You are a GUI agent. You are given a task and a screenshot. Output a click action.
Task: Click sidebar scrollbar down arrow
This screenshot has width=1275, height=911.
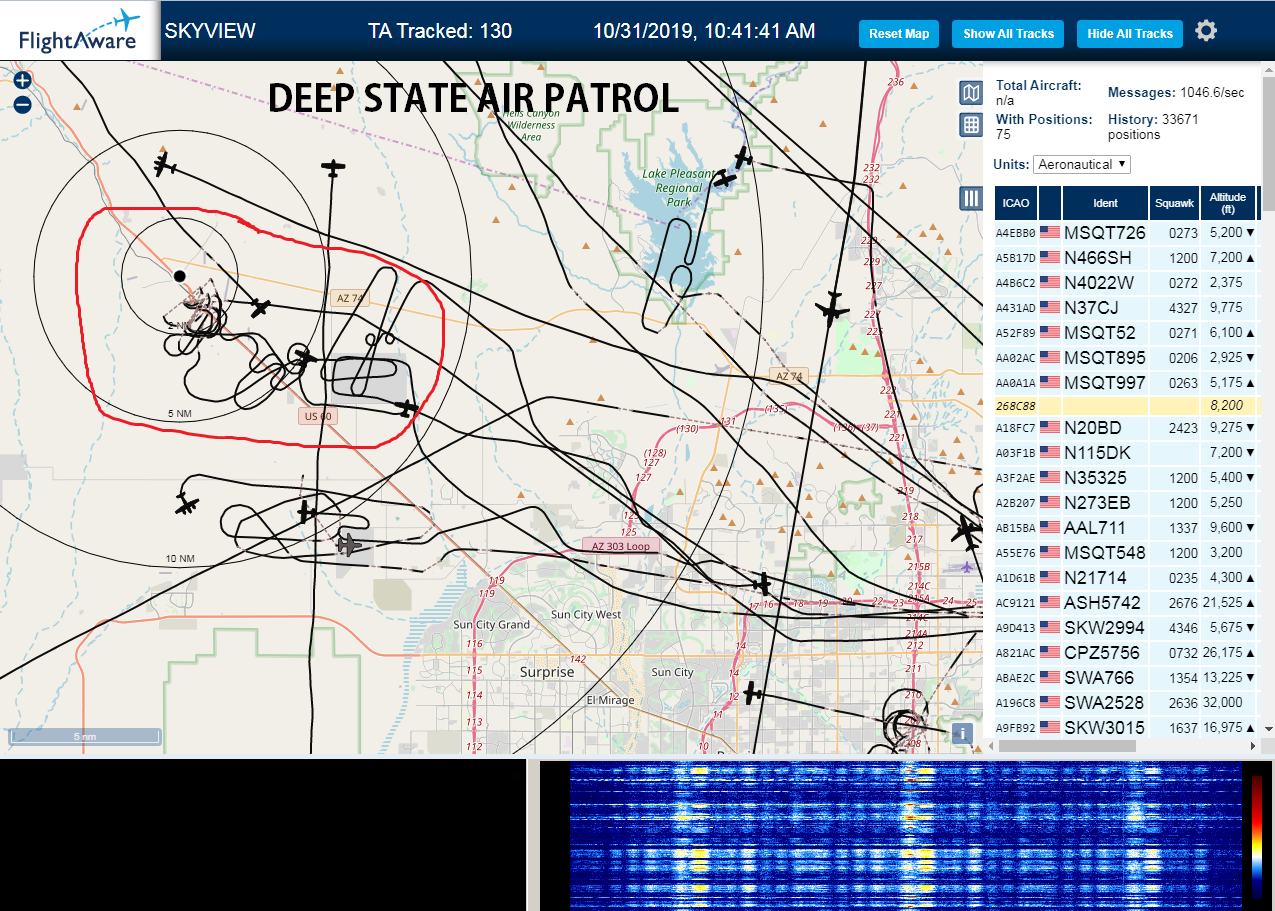[1268, 728]
